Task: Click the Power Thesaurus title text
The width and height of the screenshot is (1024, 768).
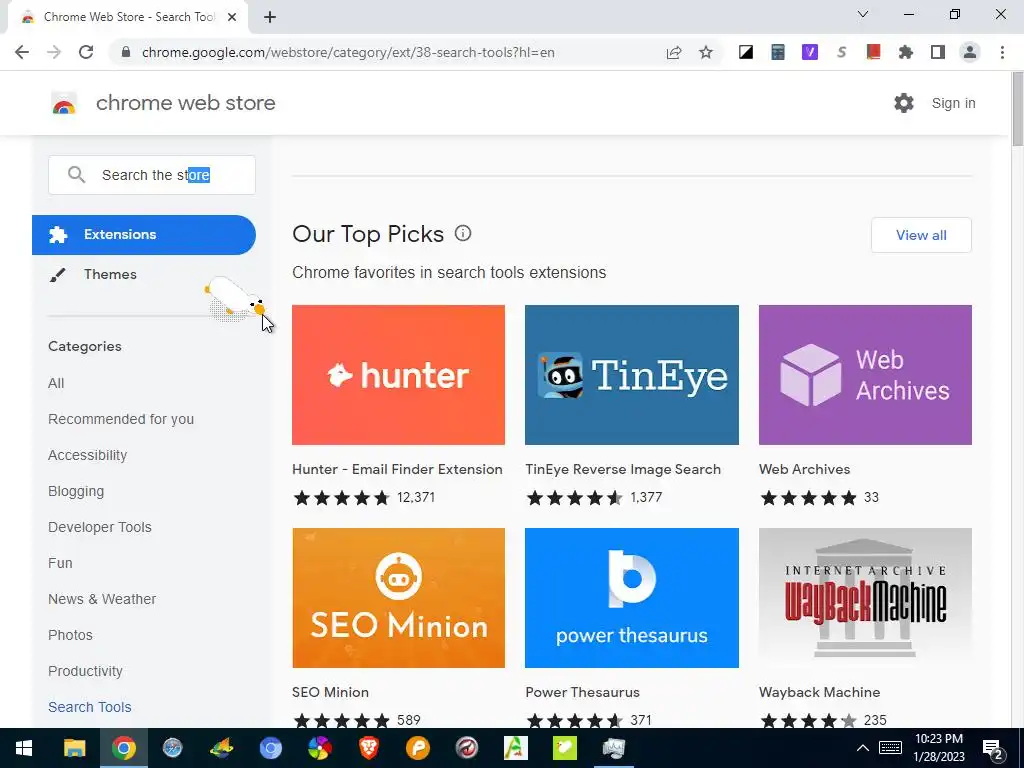Action: click(583, 692)
